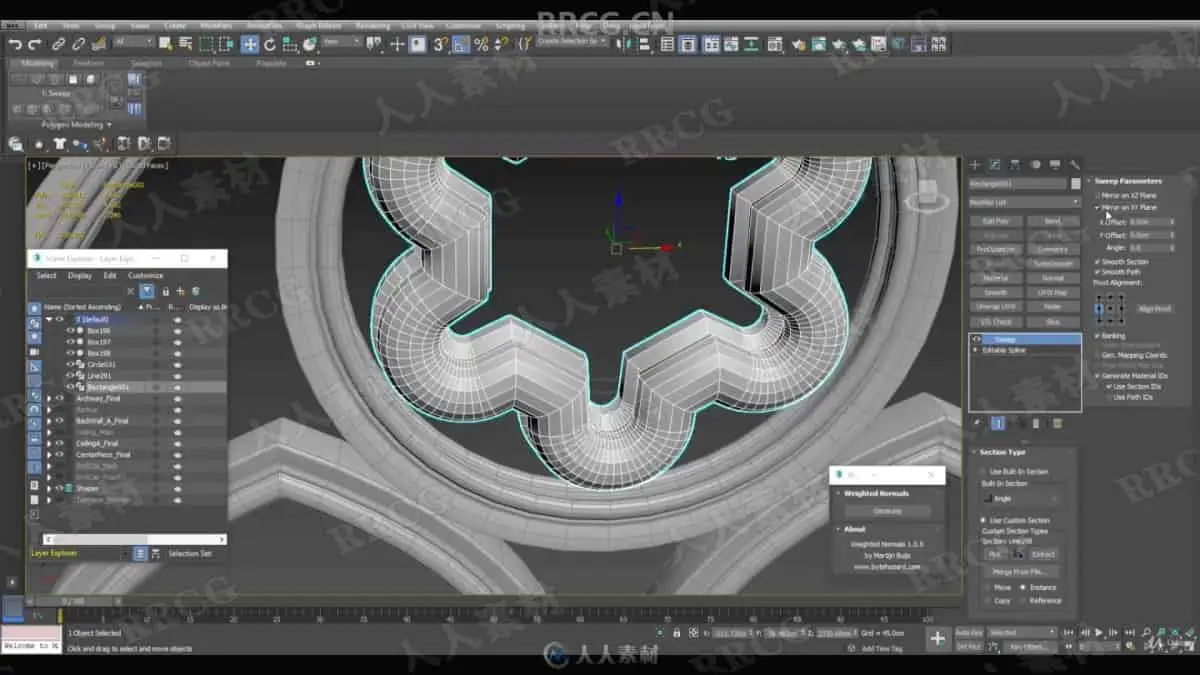Expand the Archway_Final layer
This screenshot has height=675, width=1200.
(49, 399)
